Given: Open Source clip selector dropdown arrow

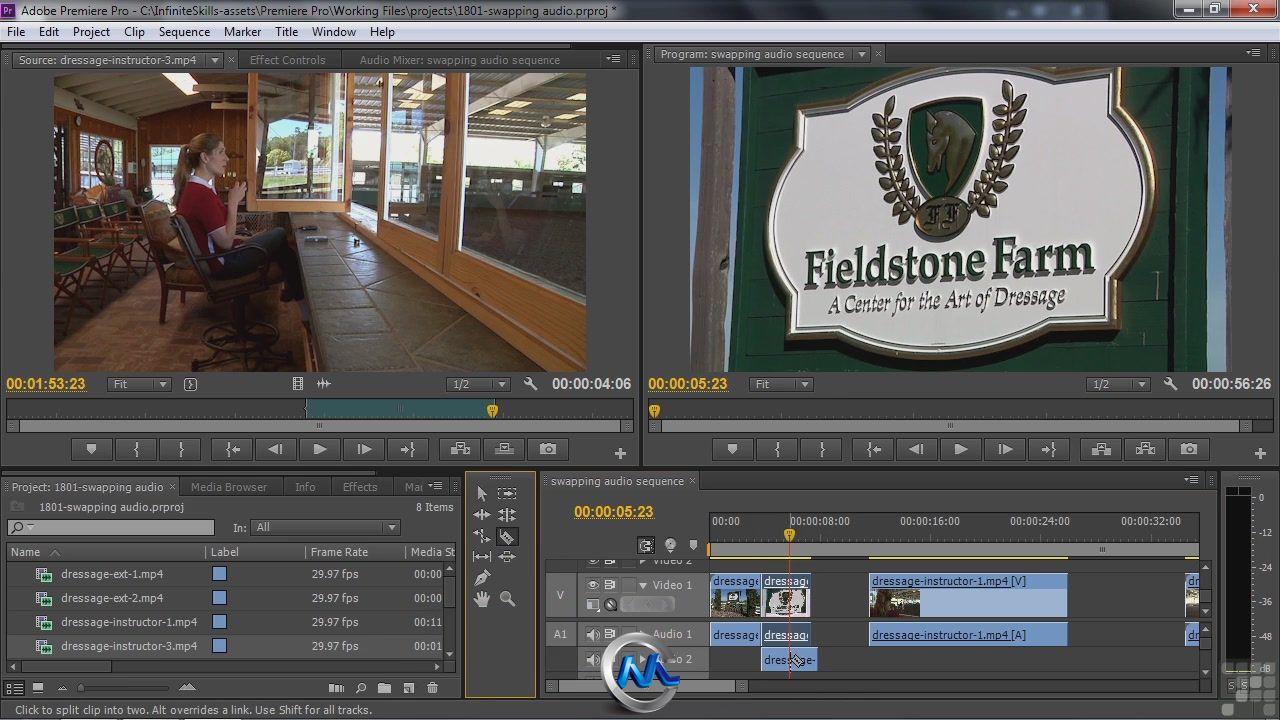Looking at the screenshot, I should coord(214,60).
